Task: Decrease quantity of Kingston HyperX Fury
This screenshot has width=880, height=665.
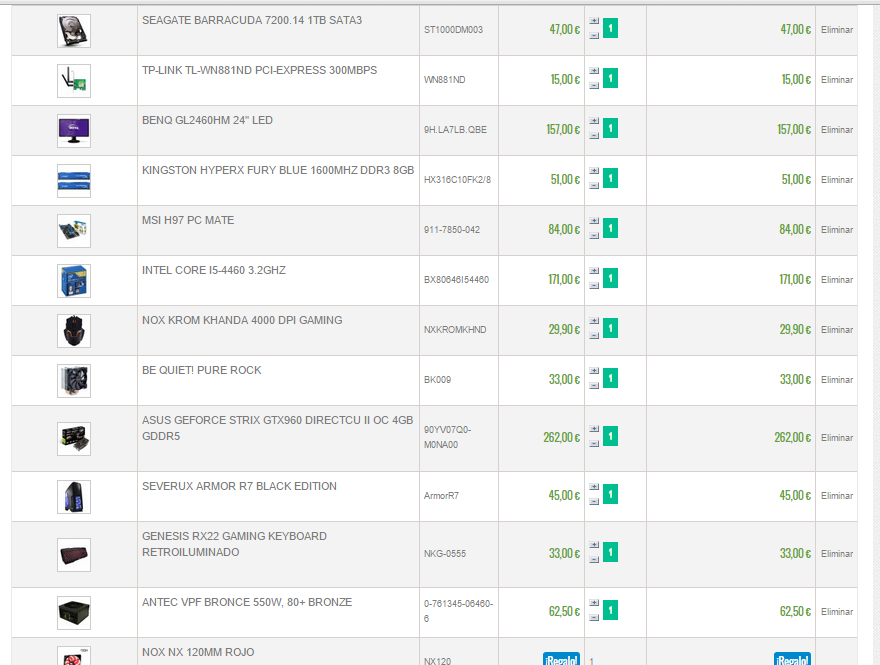Action: pyautogui.click(x=594, y=186)
